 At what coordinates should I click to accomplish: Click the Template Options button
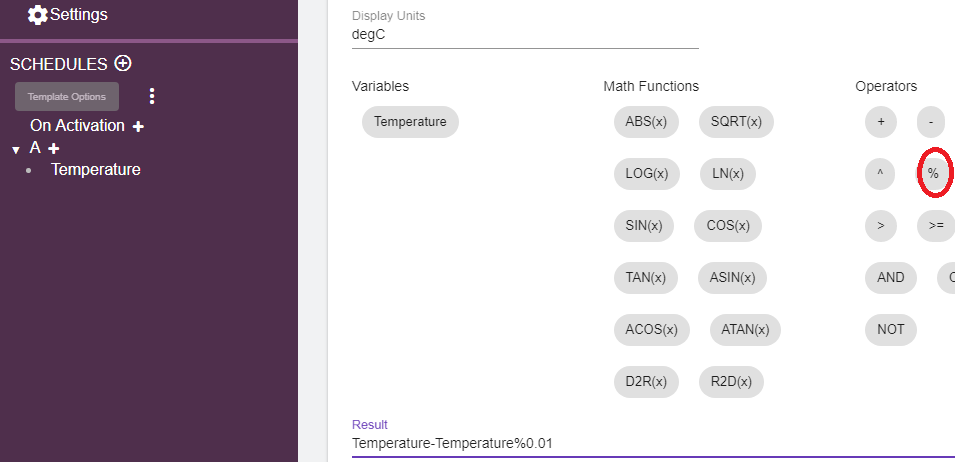[x=67, y=96]
